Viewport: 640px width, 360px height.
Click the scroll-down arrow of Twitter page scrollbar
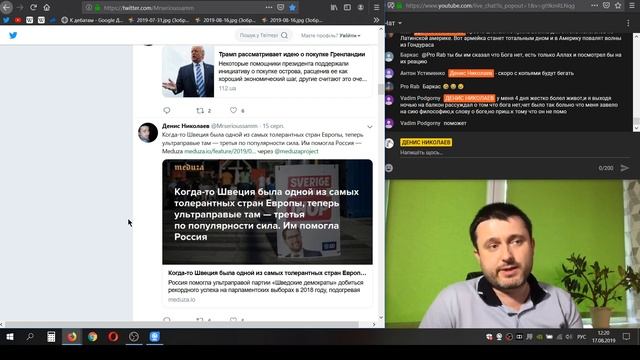point(381,318)
